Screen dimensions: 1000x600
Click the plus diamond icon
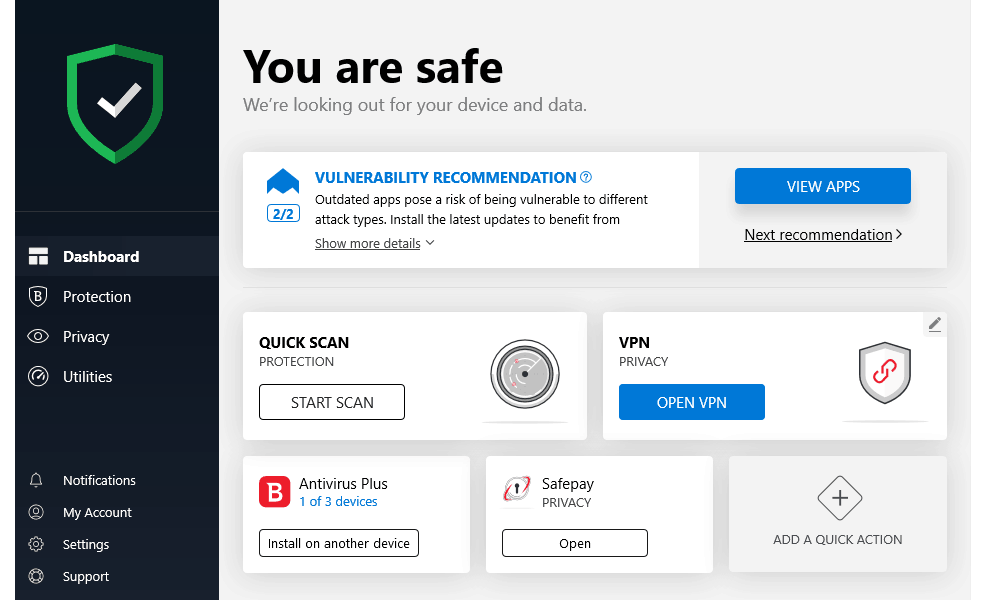point(839,498)
